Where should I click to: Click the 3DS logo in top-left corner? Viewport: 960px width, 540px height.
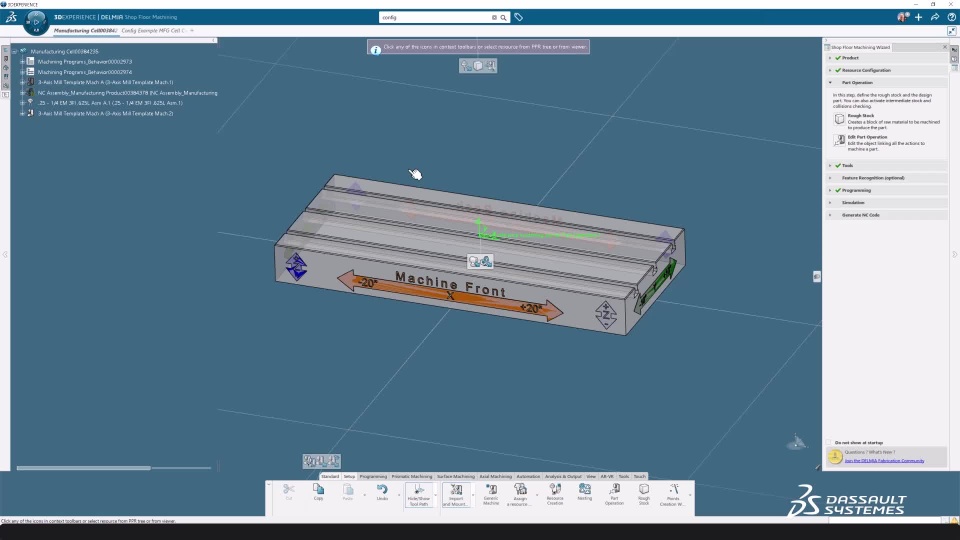(11, 17)
